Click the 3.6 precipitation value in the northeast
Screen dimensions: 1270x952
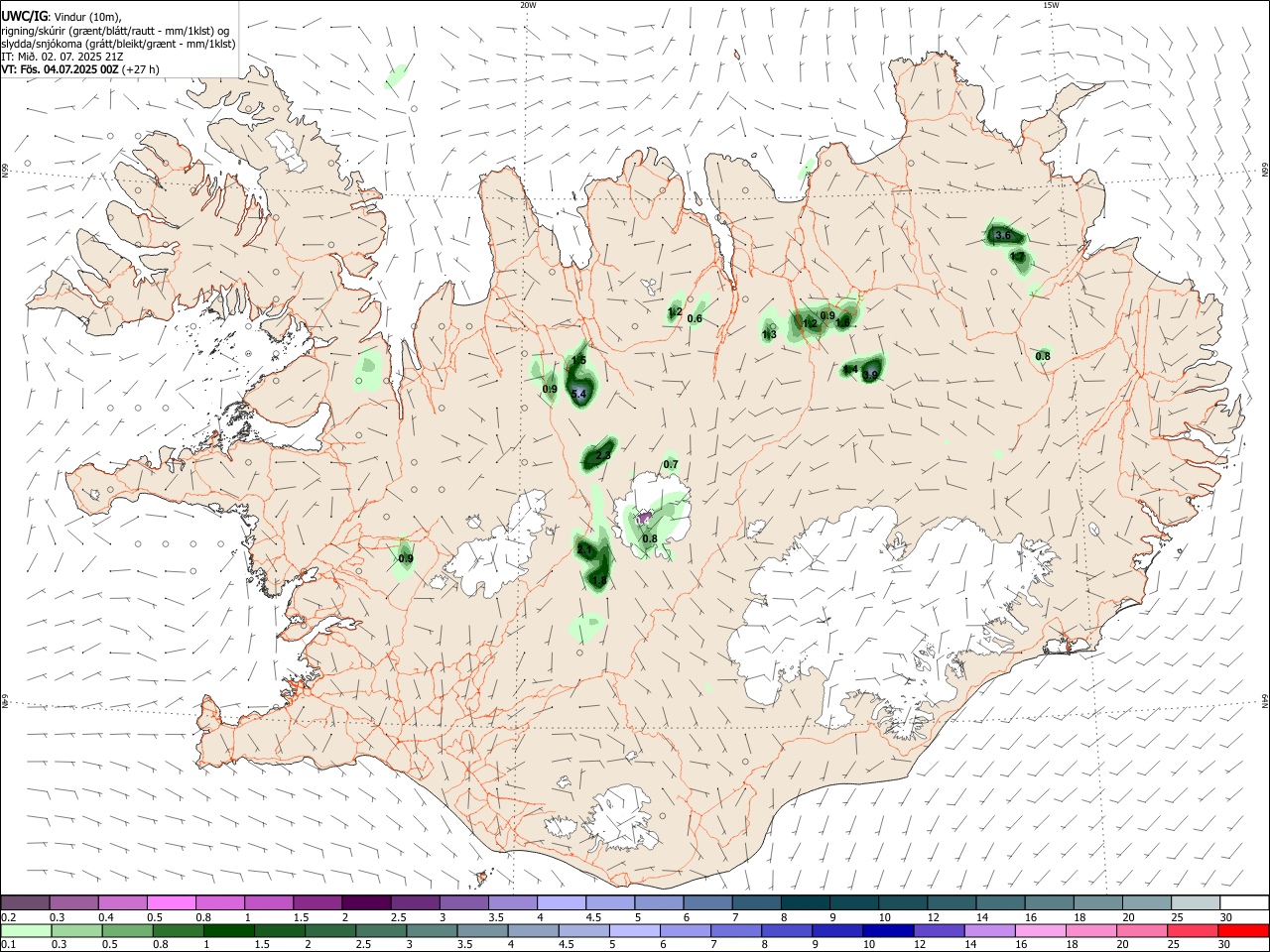tap(1002, 235)
